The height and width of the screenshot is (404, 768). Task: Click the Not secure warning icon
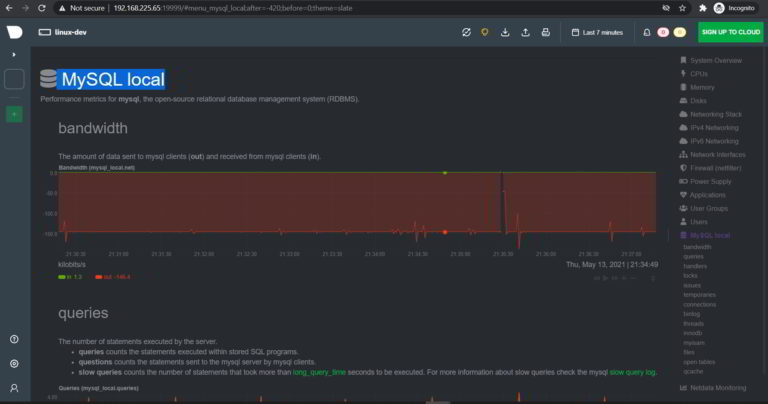click(62, 8)
